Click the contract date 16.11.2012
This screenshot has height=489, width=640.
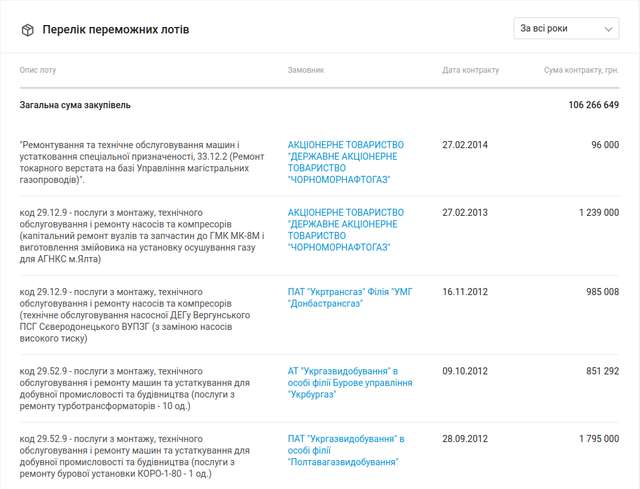pos(465,291)
